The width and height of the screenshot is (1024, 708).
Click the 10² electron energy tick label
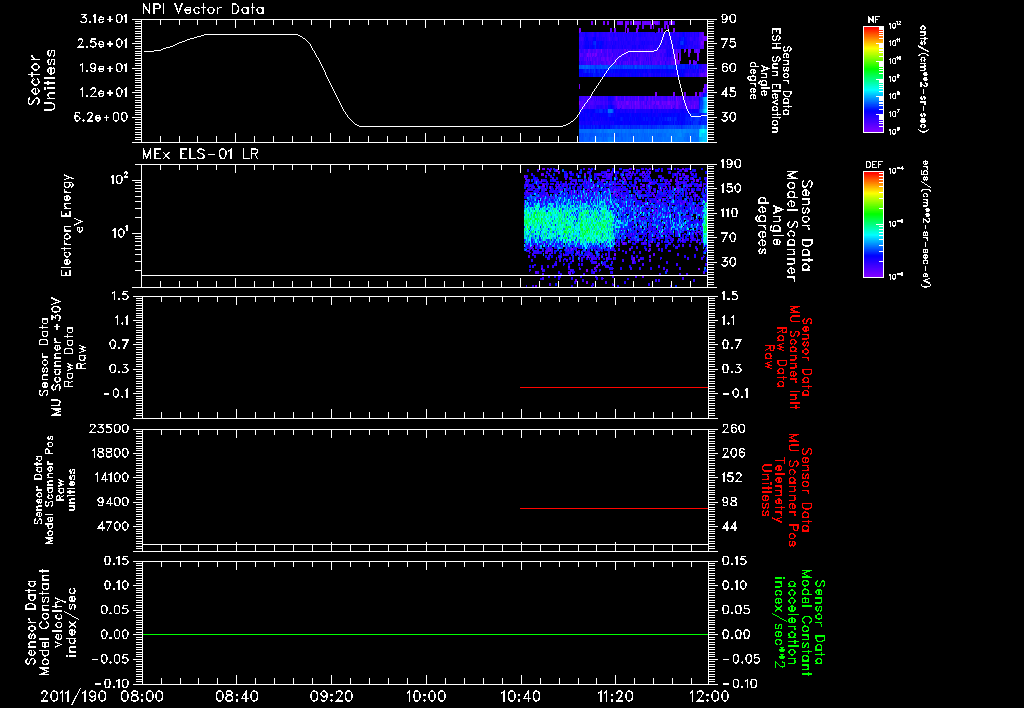tap(118, 180)
